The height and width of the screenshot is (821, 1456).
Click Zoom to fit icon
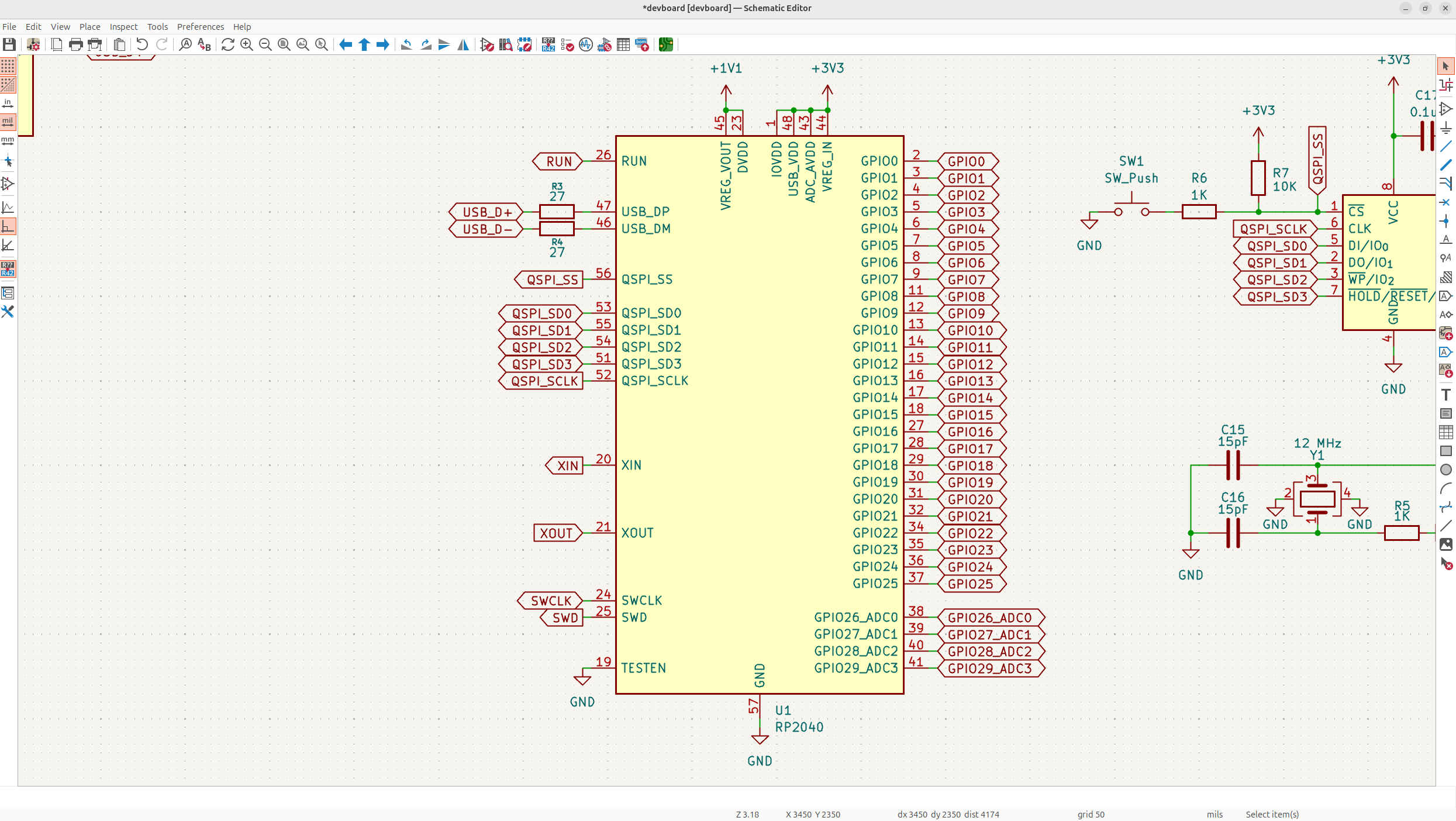pyautogui.click(x=284, y=44)
